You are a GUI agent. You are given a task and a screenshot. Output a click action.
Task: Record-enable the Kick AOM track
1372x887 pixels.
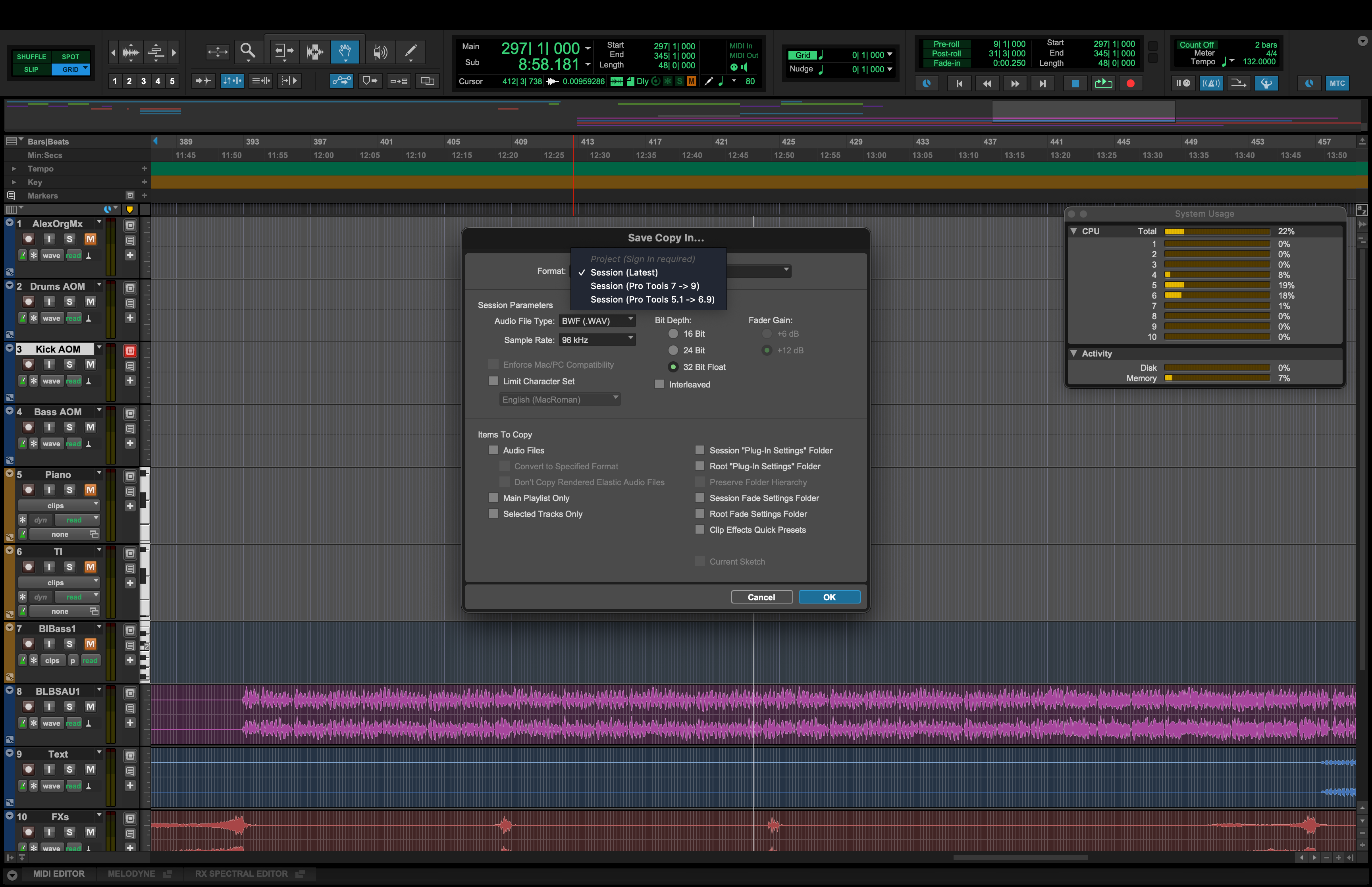[29, 364]
